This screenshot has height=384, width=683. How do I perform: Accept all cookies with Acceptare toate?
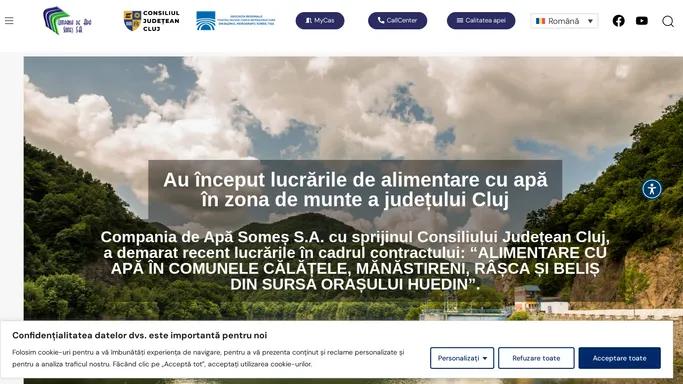pyautogui.click(x=619, y=358)
